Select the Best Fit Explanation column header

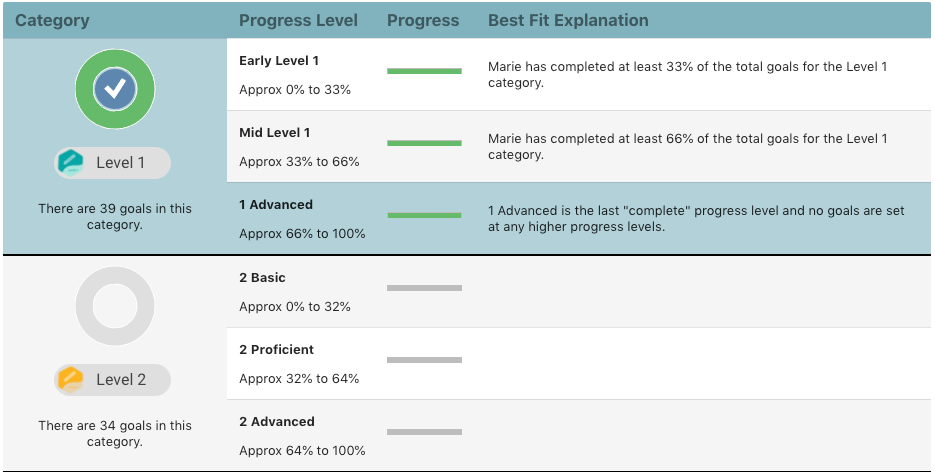[567, 20]
